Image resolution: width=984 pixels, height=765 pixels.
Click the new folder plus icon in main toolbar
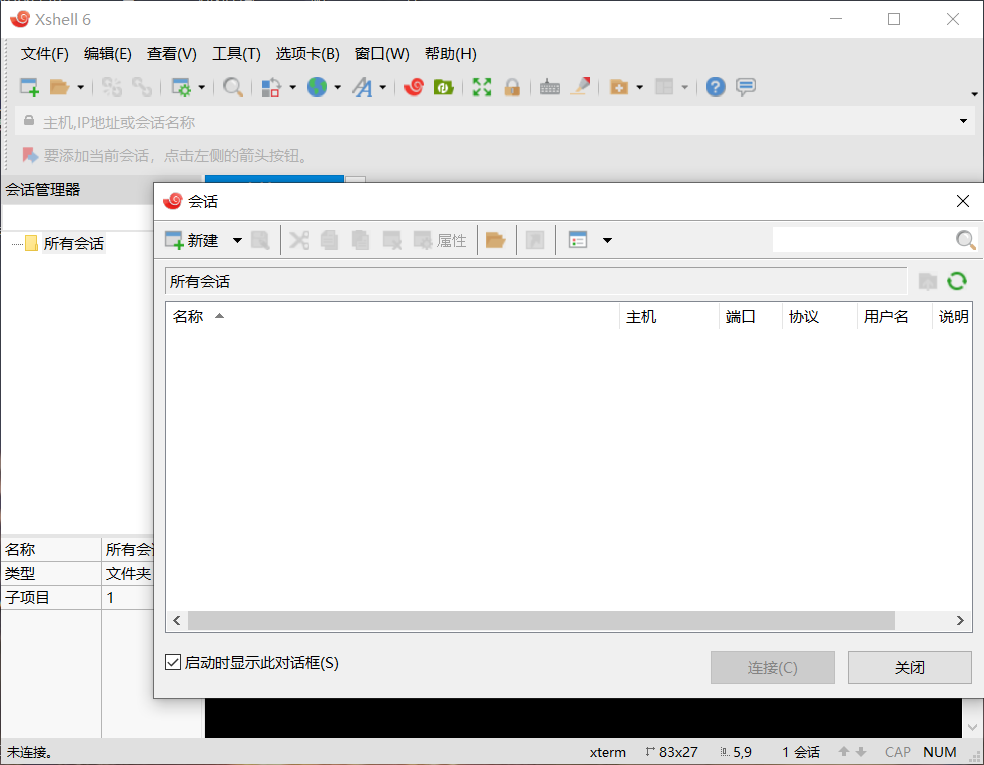[619, 87]
